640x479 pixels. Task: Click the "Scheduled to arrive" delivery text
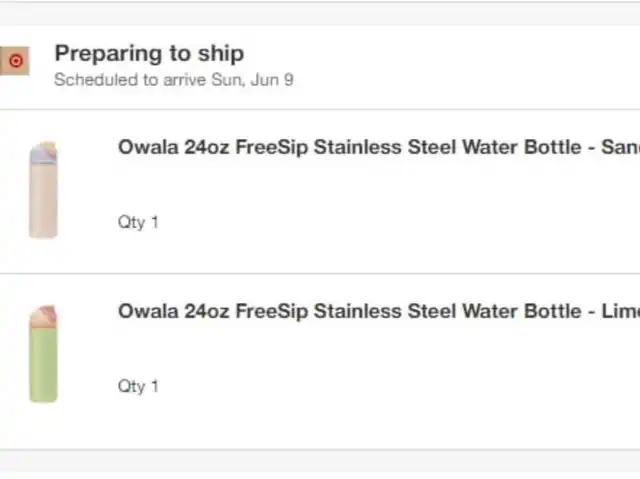point(129,80)
